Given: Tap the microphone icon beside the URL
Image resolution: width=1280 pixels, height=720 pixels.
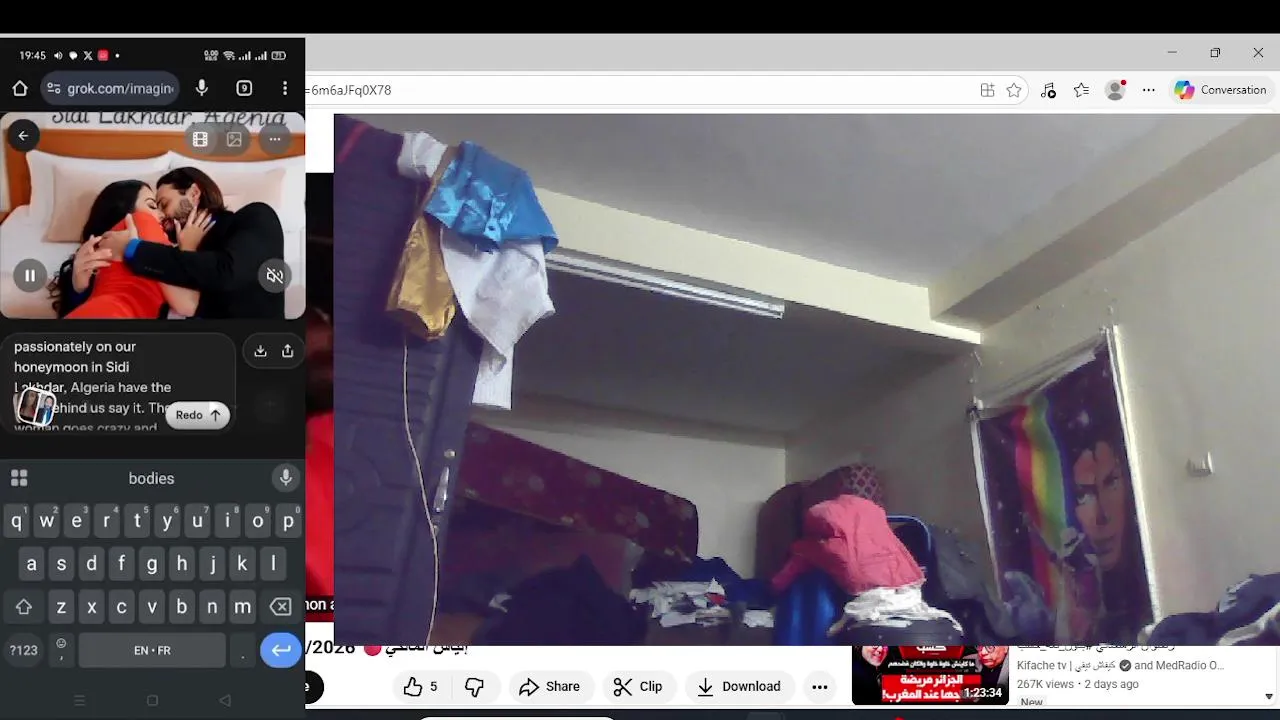Looking at the screenshot, I should pyautogui.click(x=202, y=88).
